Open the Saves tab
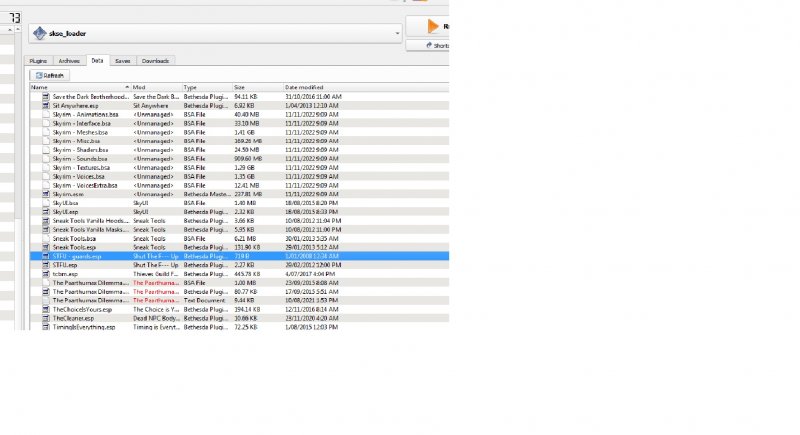This screenshot has width=800, height=435. point(122,61)
